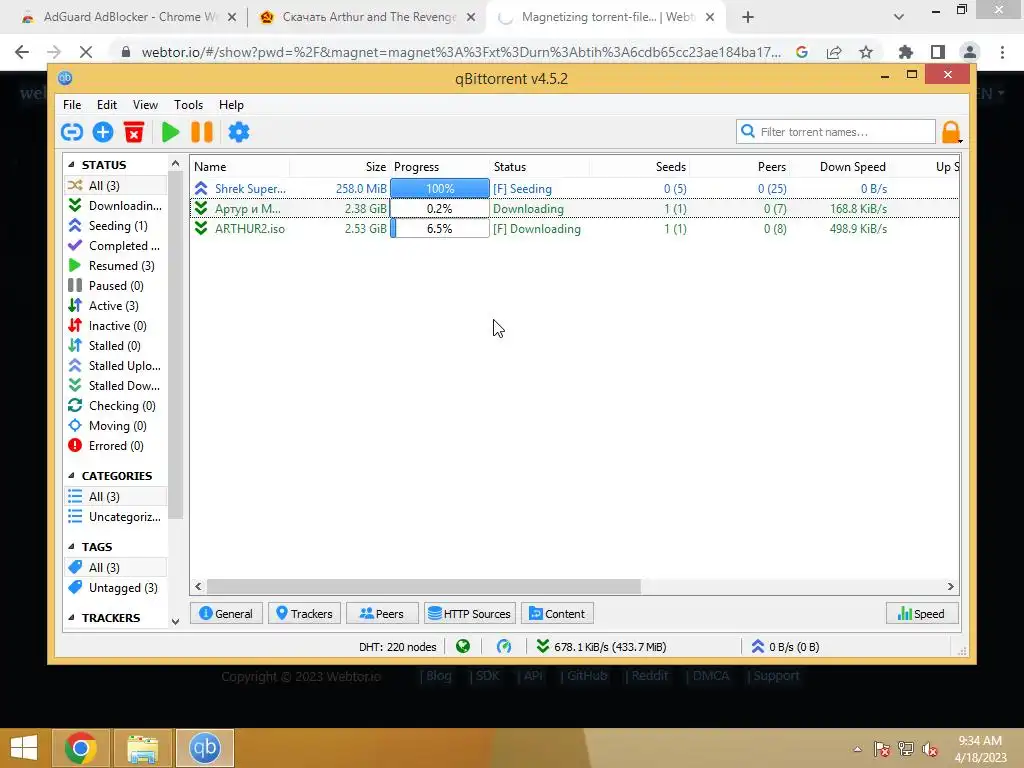Image resolution: width=1024 pixels, height=768 pixels.
Task: Collapse the STATUS section
Action: 71,165
